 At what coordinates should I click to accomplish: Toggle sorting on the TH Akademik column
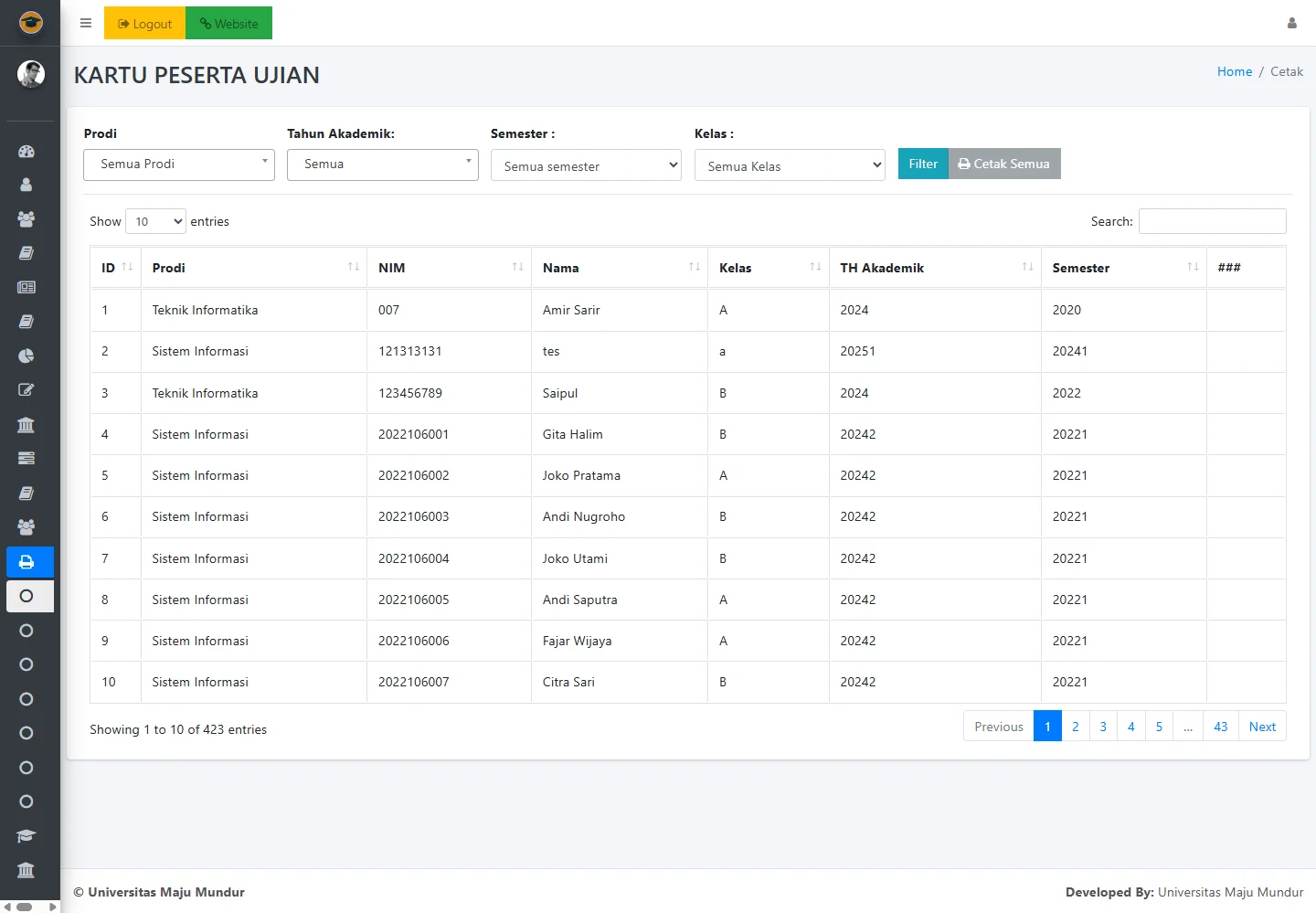934,268
